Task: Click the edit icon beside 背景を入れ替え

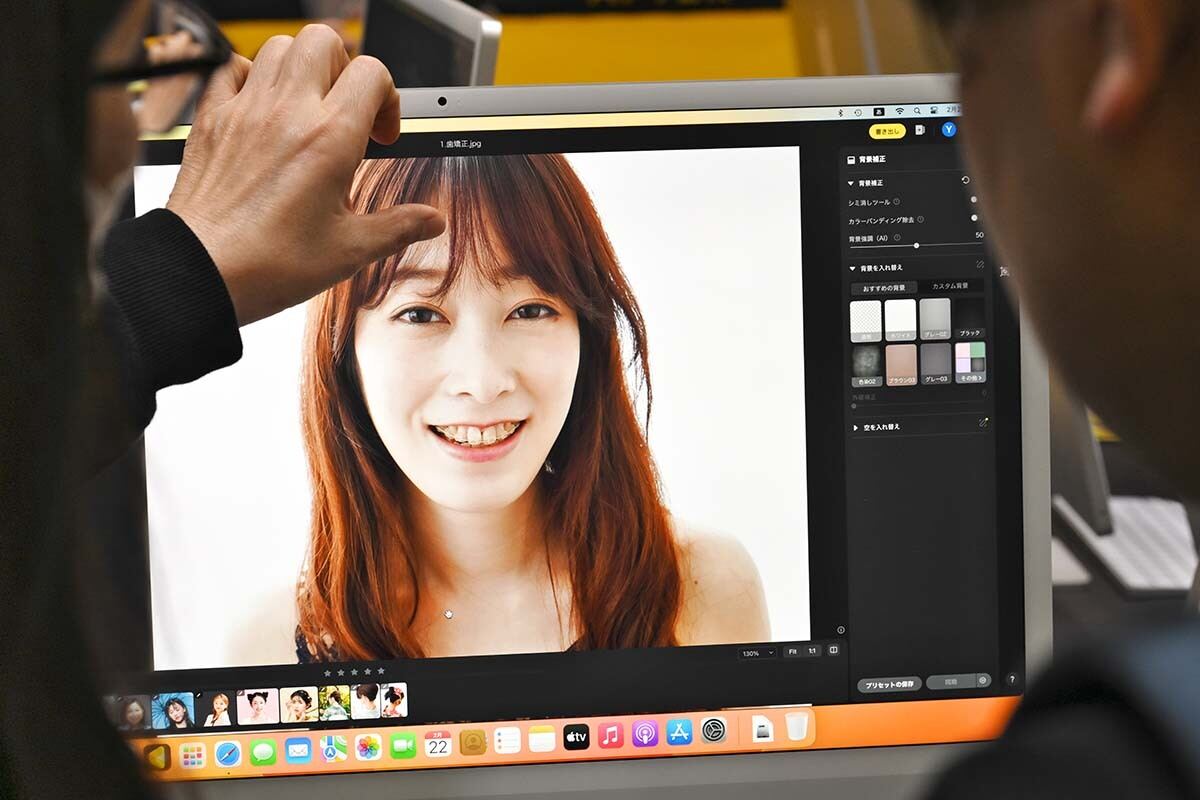Action: point(980,265)
